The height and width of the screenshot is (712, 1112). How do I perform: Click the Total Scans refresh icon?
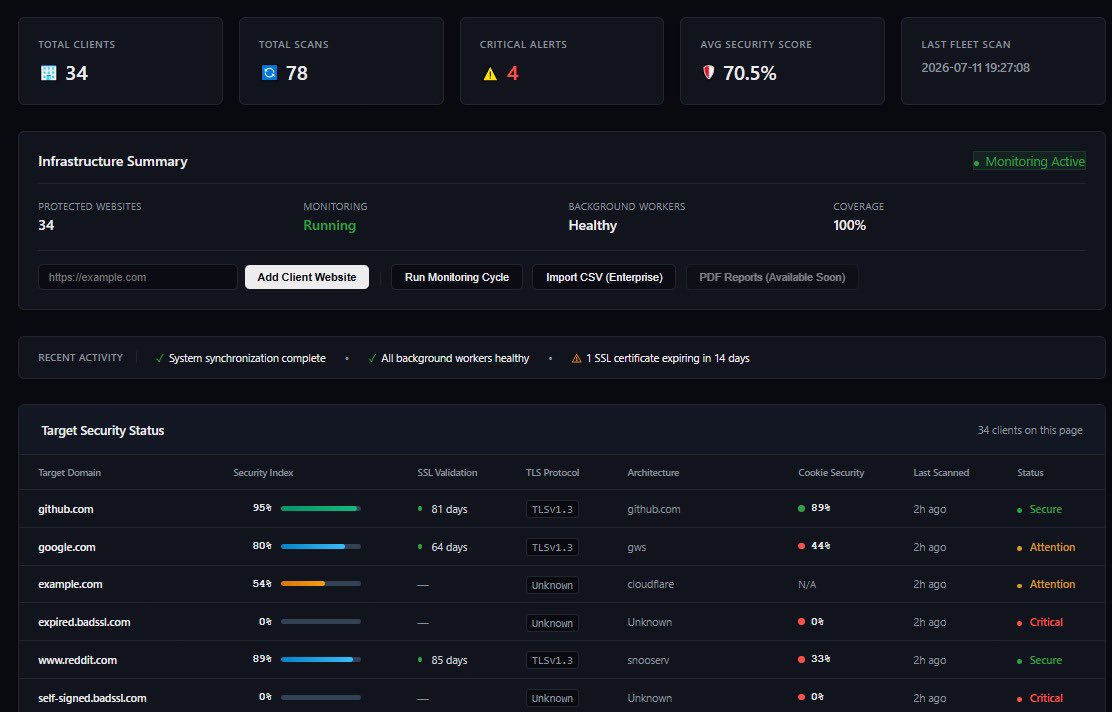tap(269, 72)
